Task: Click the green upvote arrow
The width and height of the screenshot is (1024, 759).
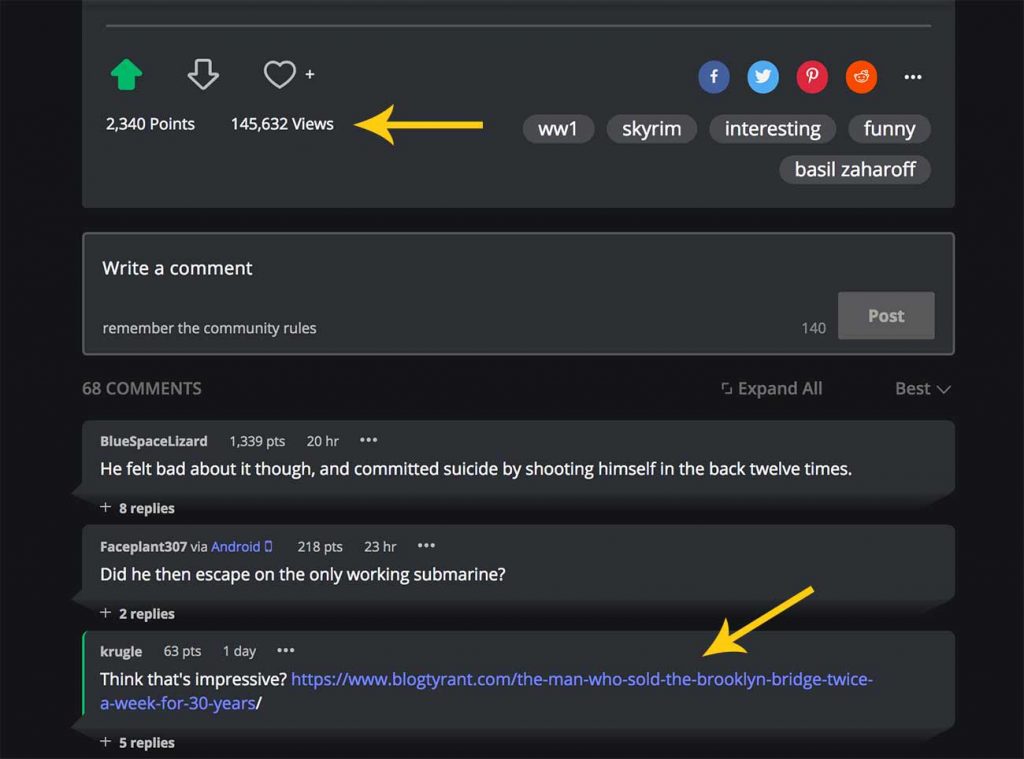Action: click(126, 75)
